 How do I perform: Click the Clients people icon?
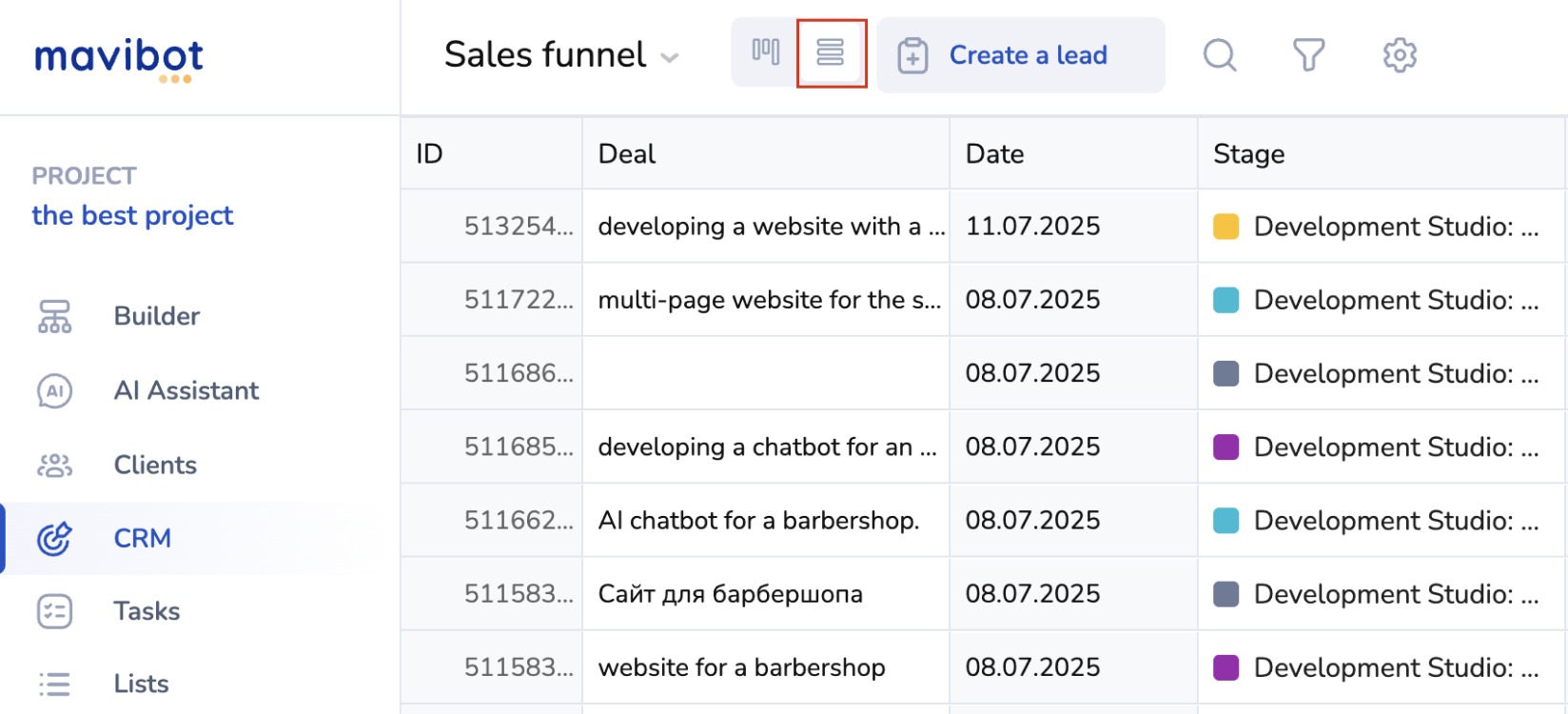click(x=54, y=465)
